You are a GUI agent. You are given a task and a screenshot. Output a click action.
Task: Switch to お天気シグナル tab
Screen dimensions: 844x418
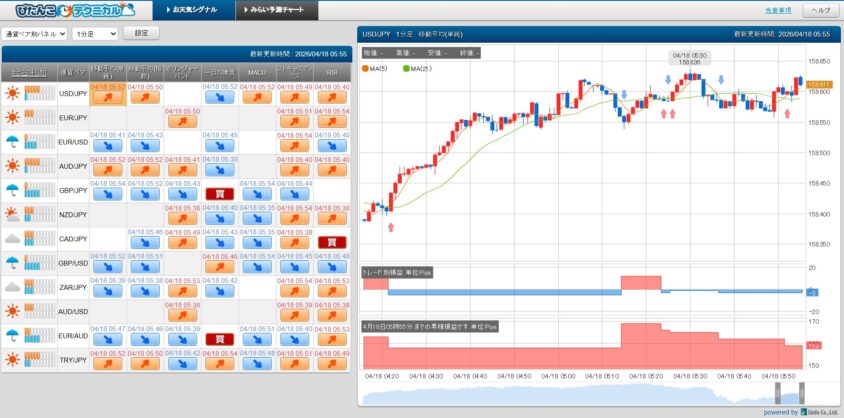click(195, 10)
